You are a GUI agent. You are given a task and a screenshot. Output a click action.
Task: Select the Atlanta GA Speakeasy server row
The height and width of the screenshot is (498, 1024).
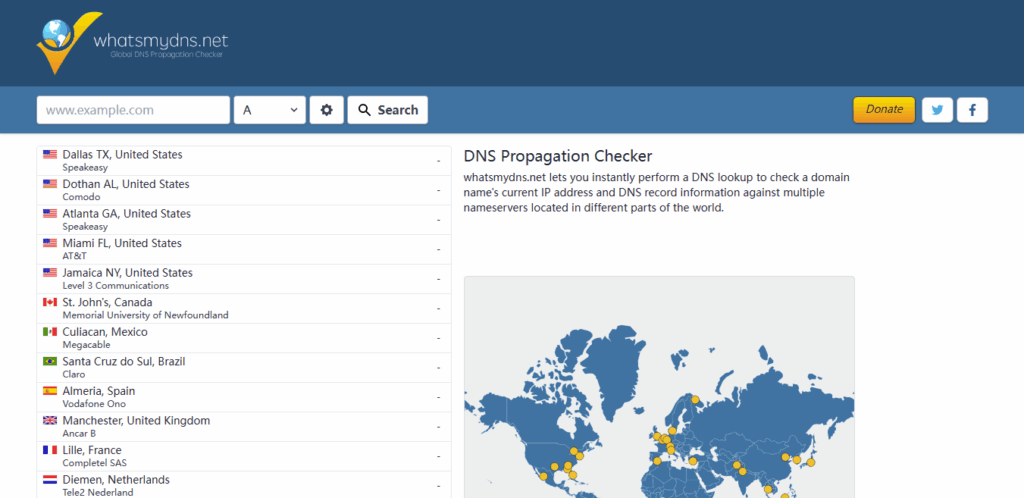pyautogui.click(x=244, y=220)
